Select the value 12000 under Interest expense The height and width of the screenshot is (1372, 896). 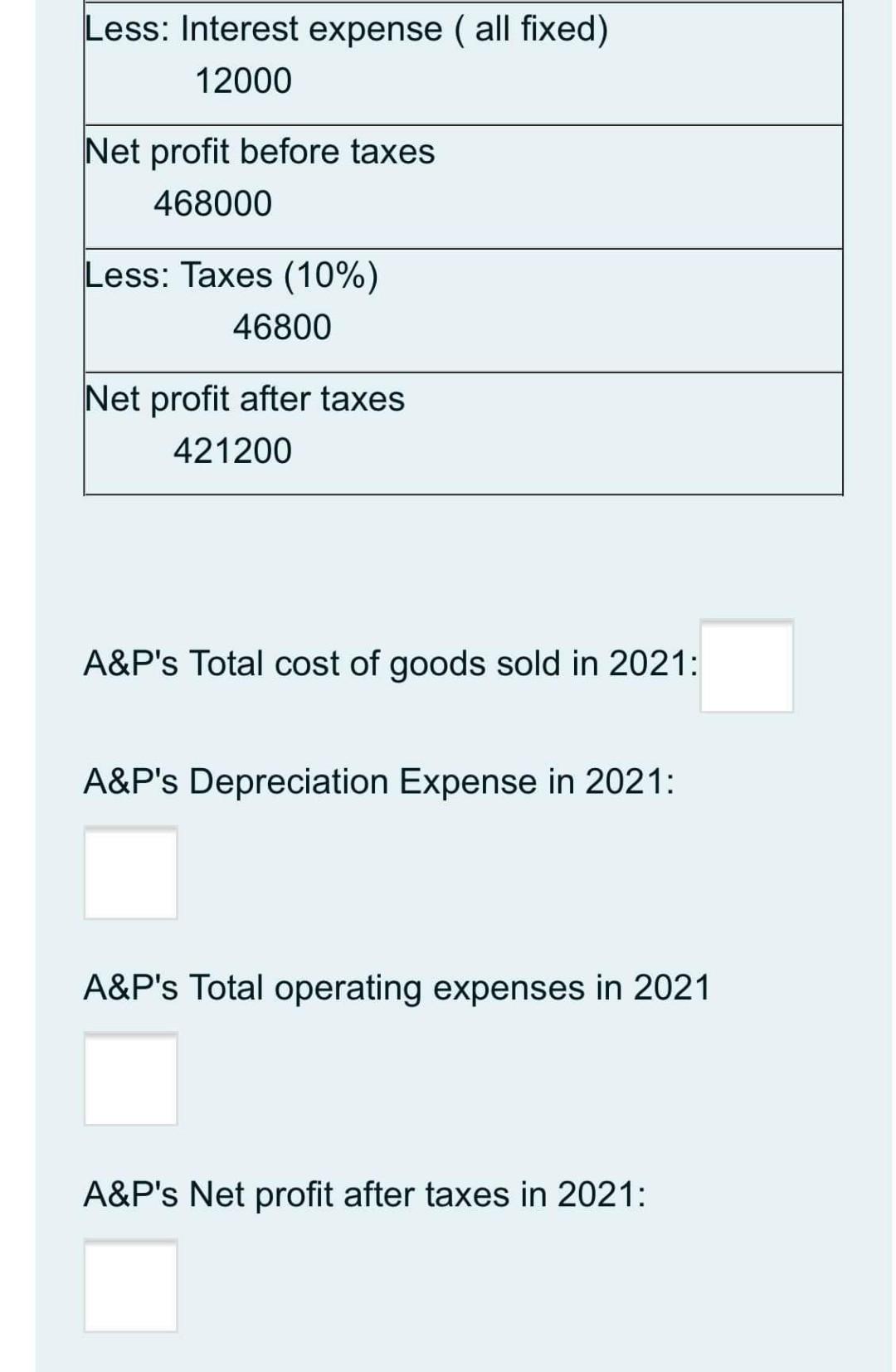point(243,80)
